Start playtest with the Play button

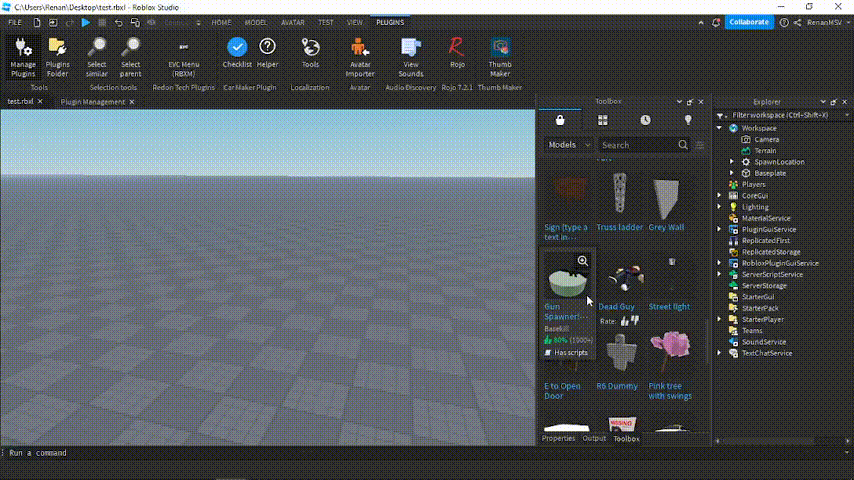(86, 22)
